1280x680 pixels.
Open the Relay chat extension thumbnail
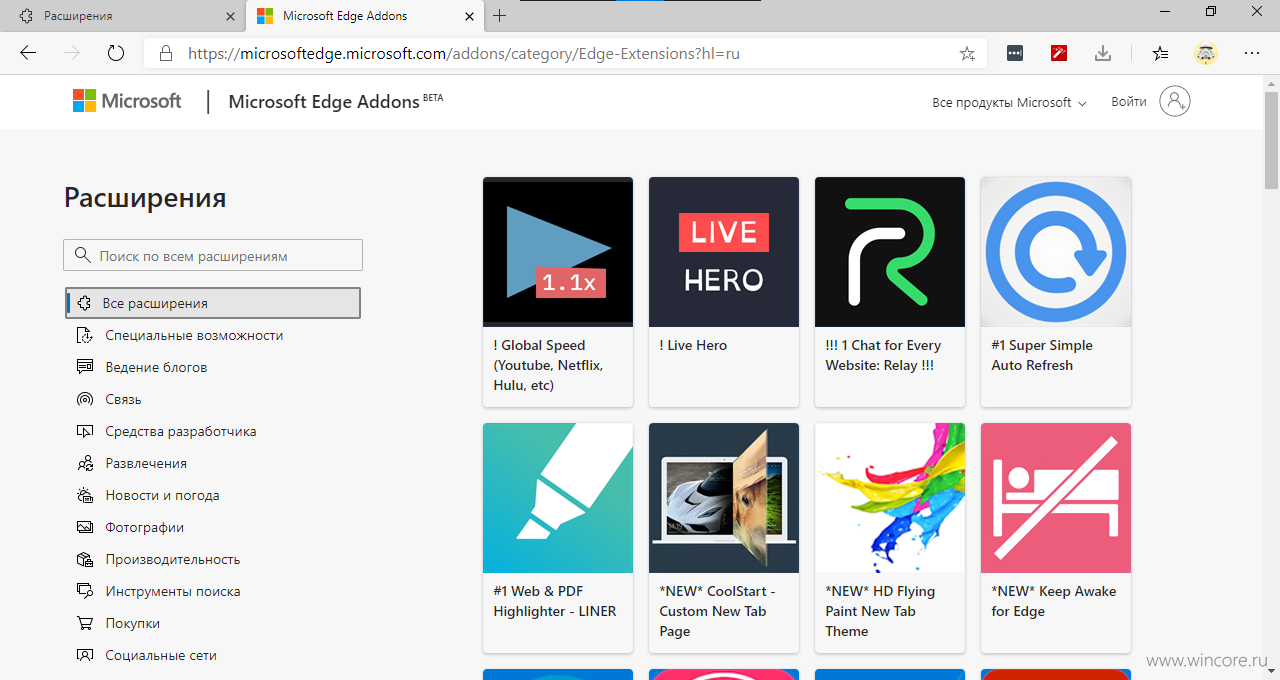(x=890, y=252)
